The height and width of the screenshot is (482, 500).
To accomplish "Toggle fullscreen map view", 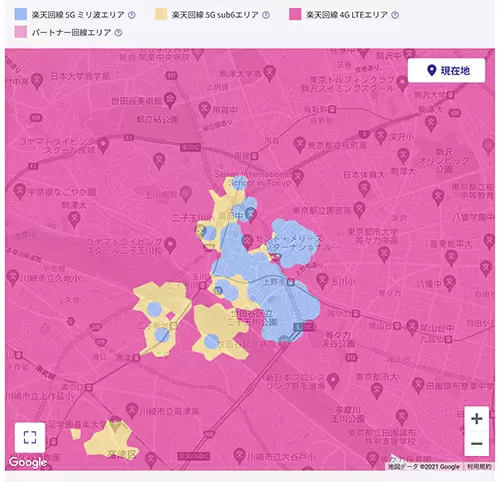I will 30,437.
